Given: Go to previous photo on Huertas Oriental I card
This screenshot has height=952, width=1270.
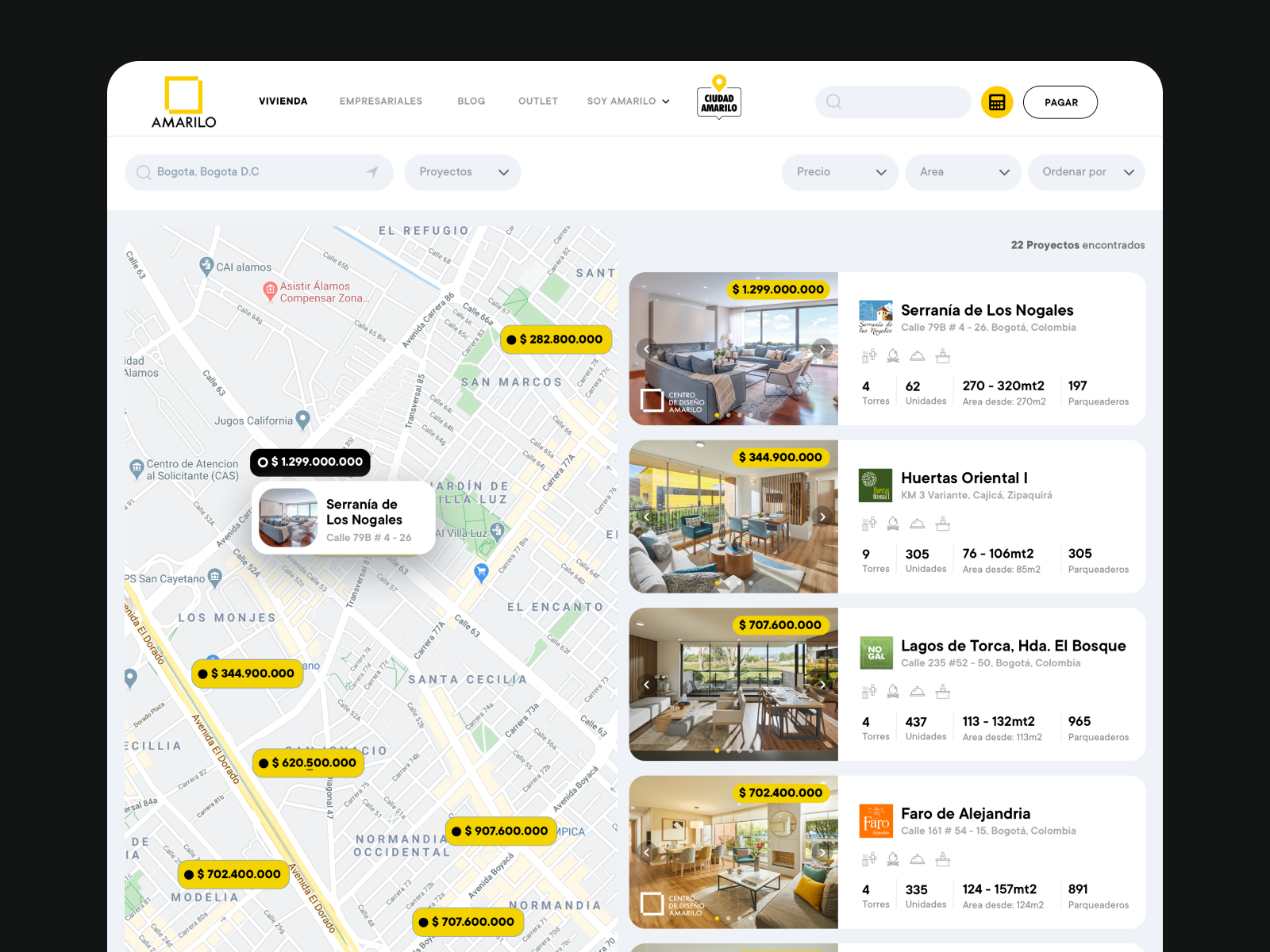Looking at the screenshot, I should point(647,516).
